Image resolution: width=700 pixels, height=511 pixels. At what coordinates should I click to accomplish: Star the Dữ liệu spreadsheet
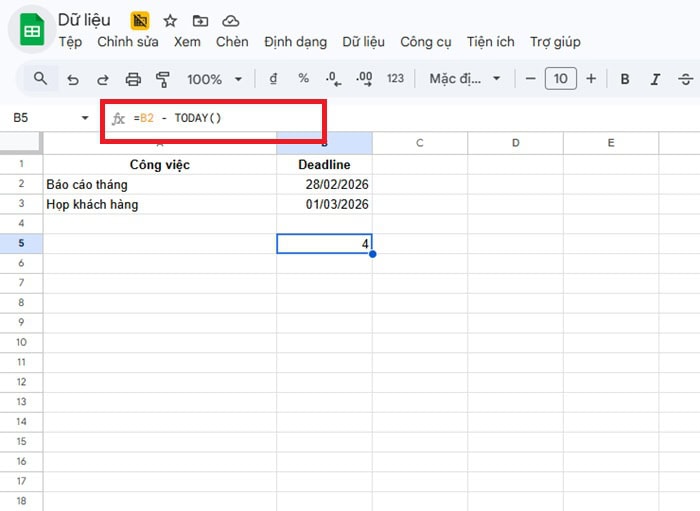170,21
